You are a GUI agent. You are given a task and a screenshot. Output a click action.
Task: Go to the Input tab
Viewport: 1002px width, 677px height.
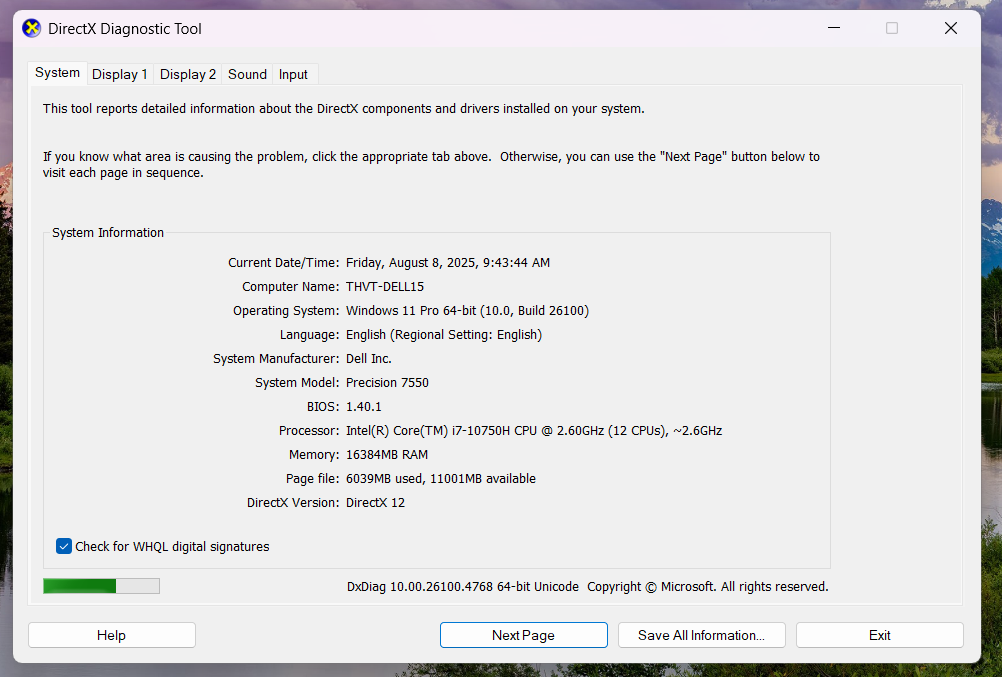[293, 74]
